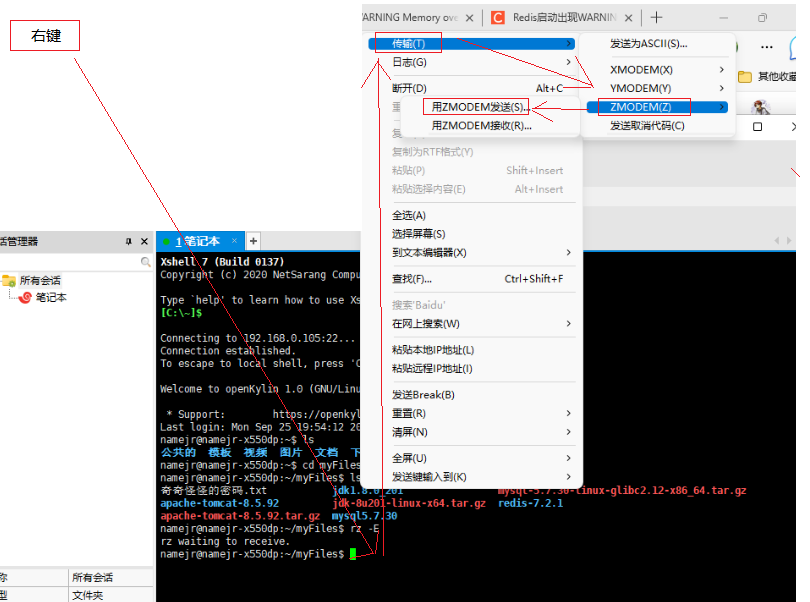Open 重置(R) reset submenu
Viewport: 810px width, 602px height.
(471, 413)
